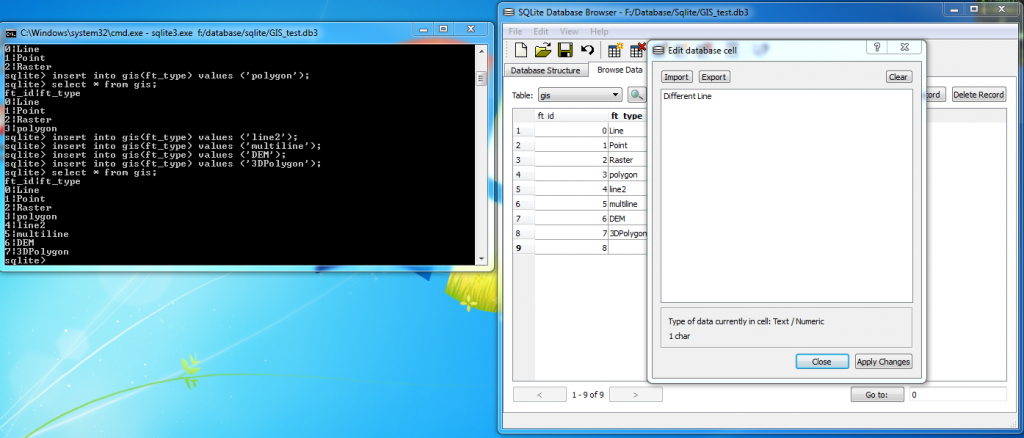Expand the Table dropdown showing gis
The height and width of the screenshot is (438, 1024).
[580, 95]
